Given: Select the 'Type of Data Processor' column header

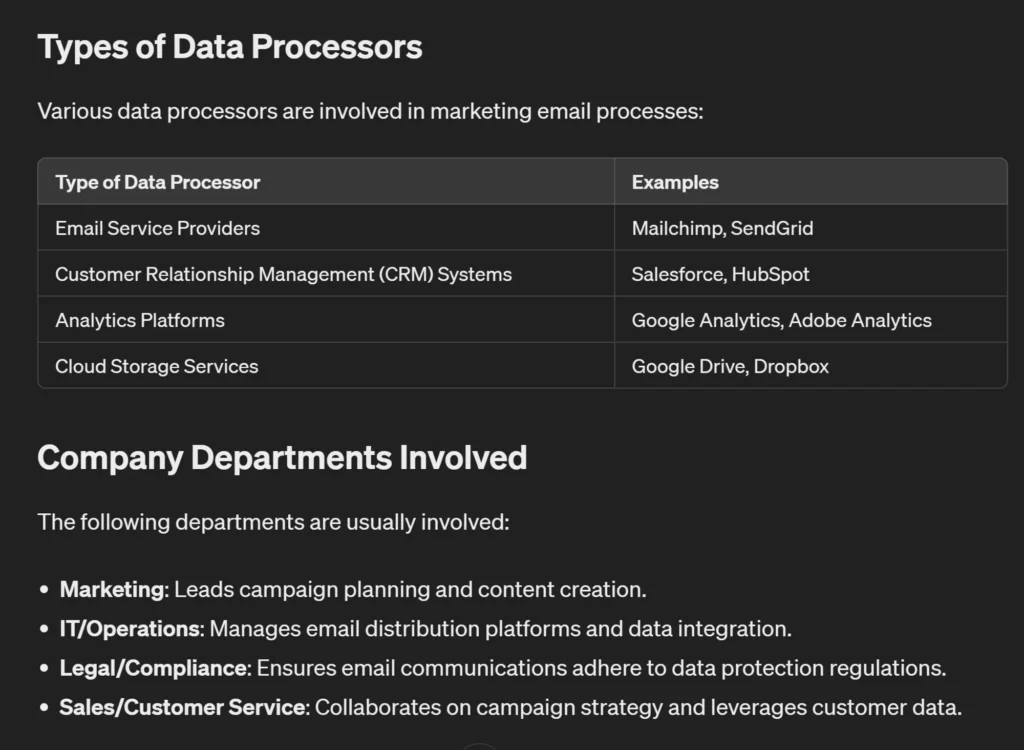Looking at the screenshot, I should click(x=158, y=182).
